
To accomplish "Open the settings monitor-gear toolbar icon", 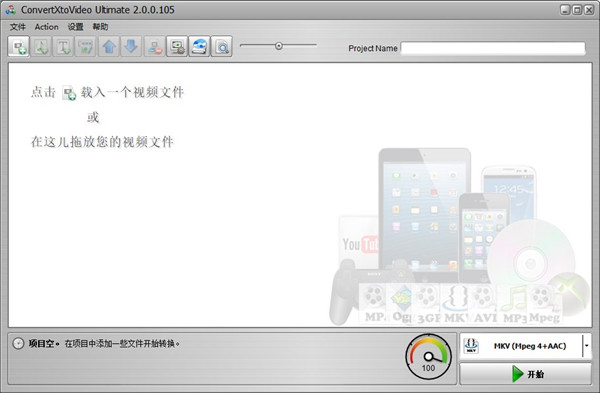I will pos(177,47).
